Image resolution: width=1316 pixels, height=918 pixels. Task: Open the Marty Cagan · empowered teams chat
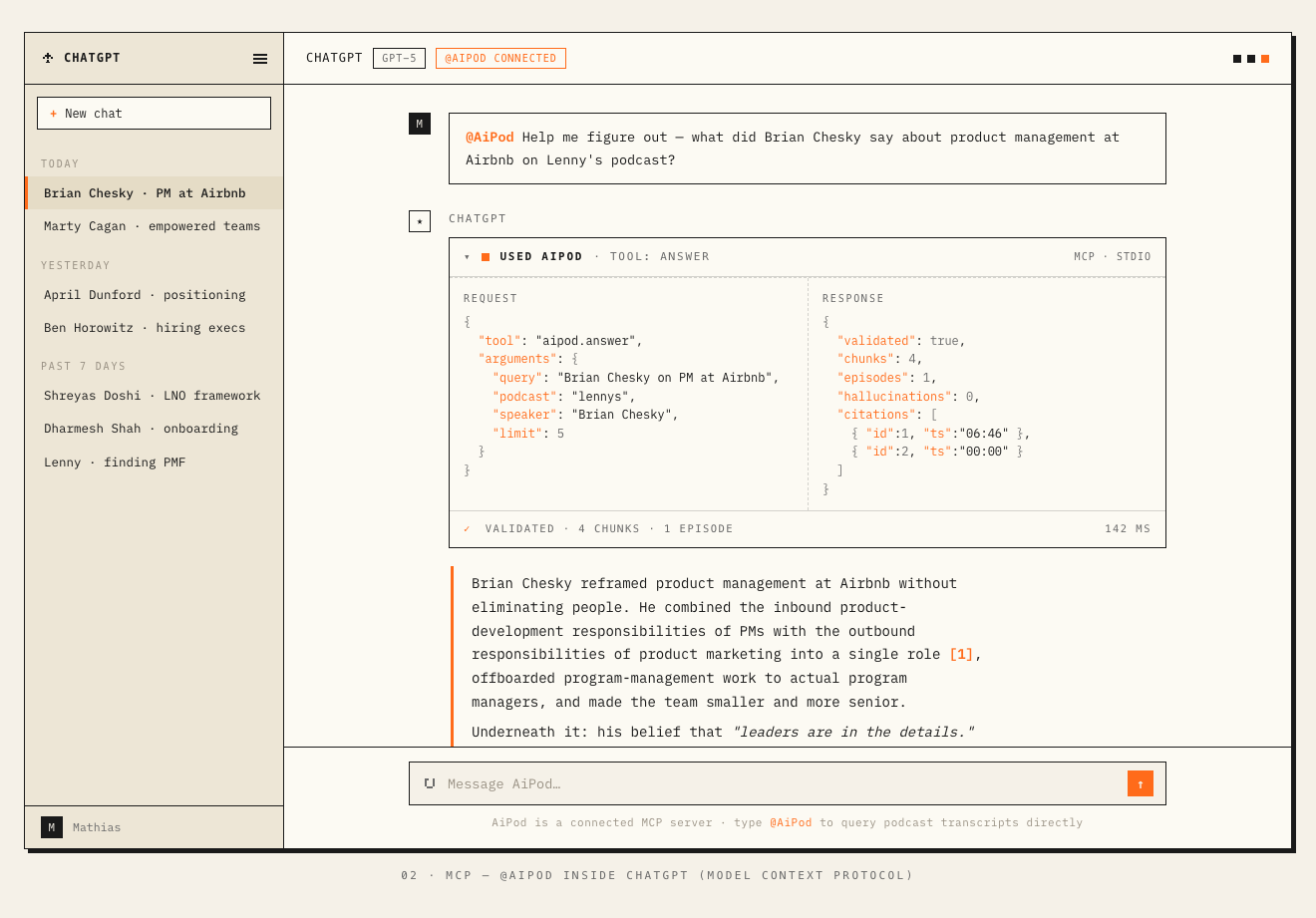pos(155,226)
